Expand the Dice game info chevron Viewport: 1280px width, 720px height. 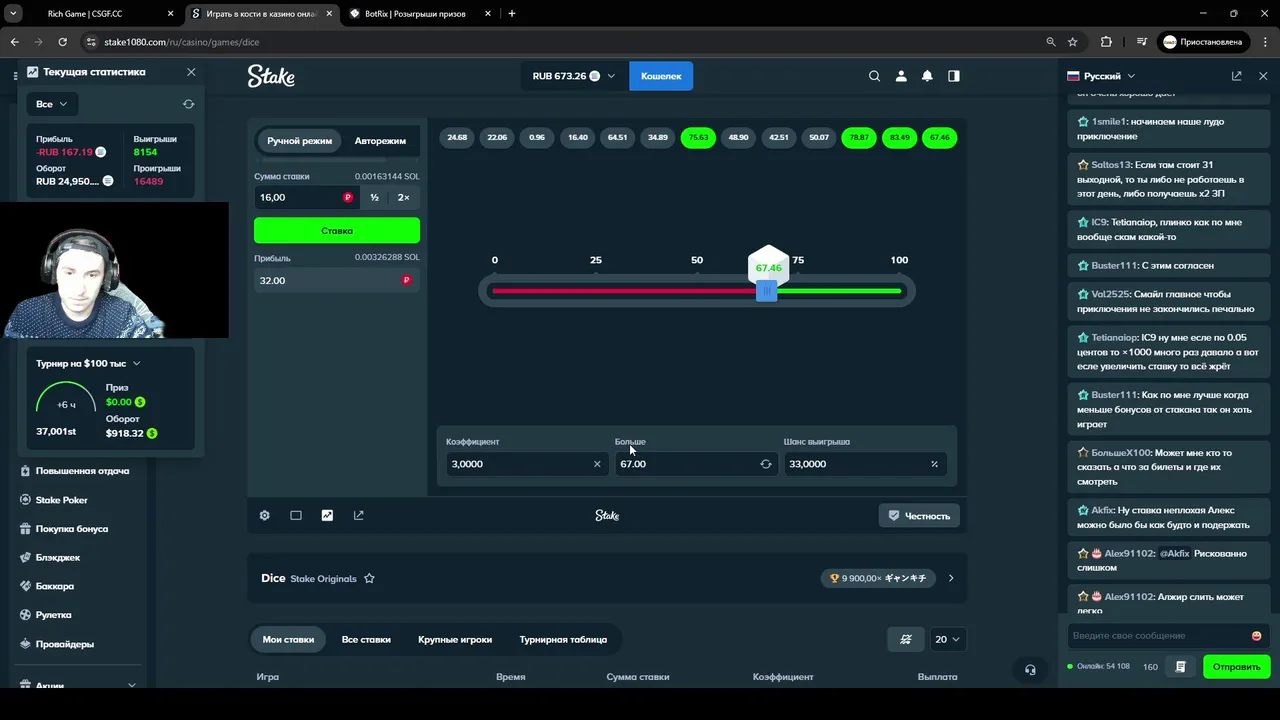pyautogui.click(x=951, y=578)
